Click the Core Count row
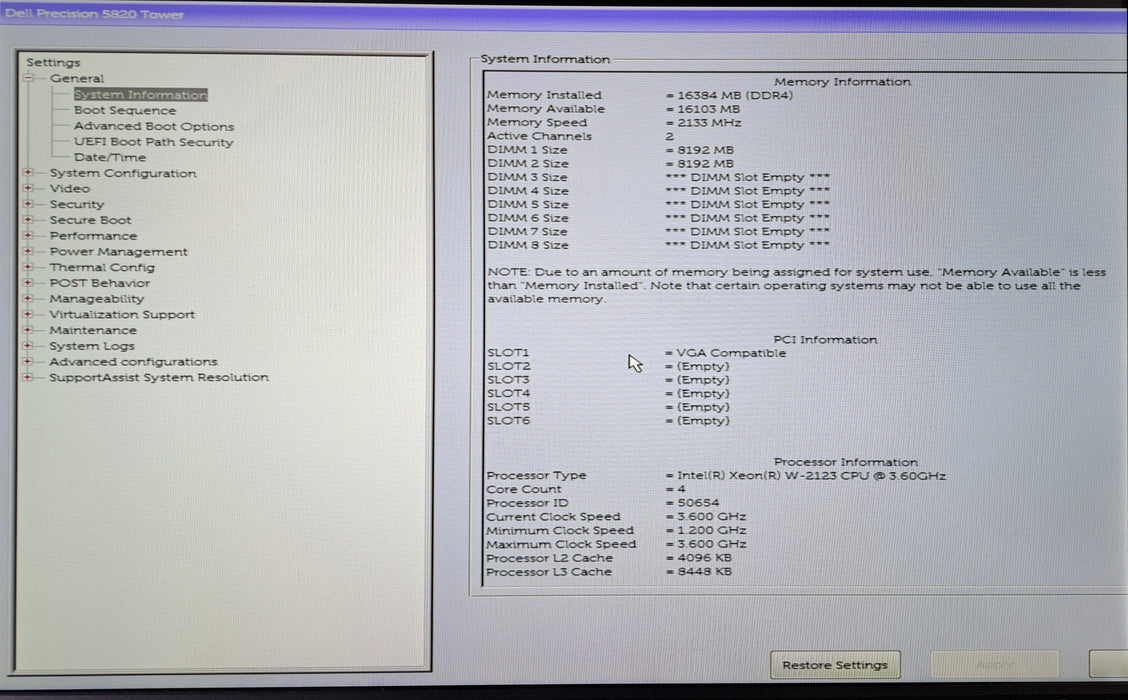 click(x=586, y=489)
